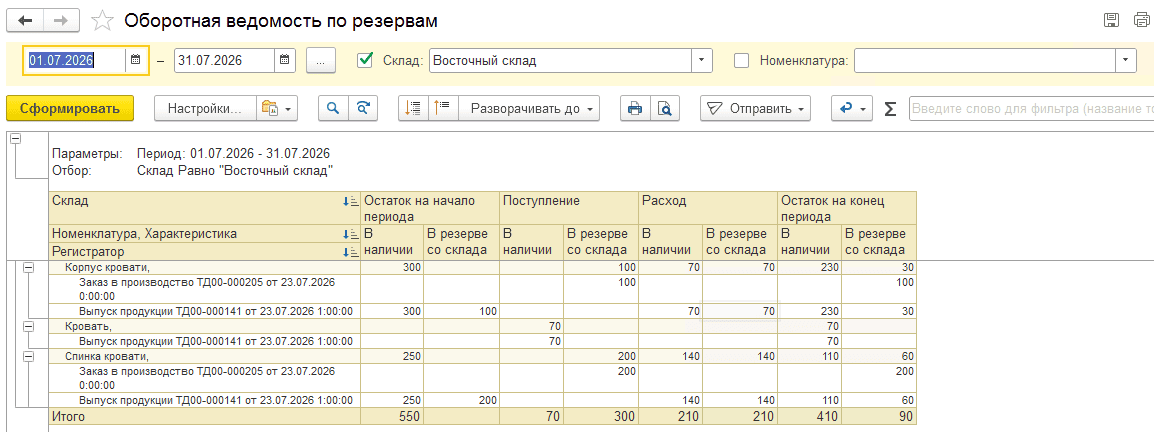1154x432 pixels.
Task: Open report Настройки... button
Action: click(x=205, y=108)
